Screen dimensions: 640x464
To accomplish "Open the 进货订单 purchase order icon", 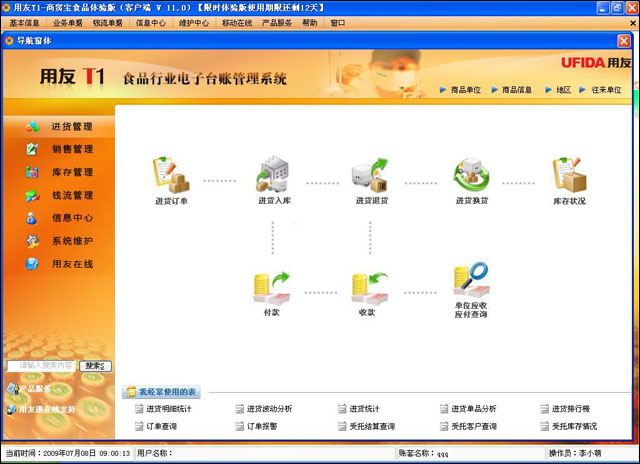I will click(171, 175).
